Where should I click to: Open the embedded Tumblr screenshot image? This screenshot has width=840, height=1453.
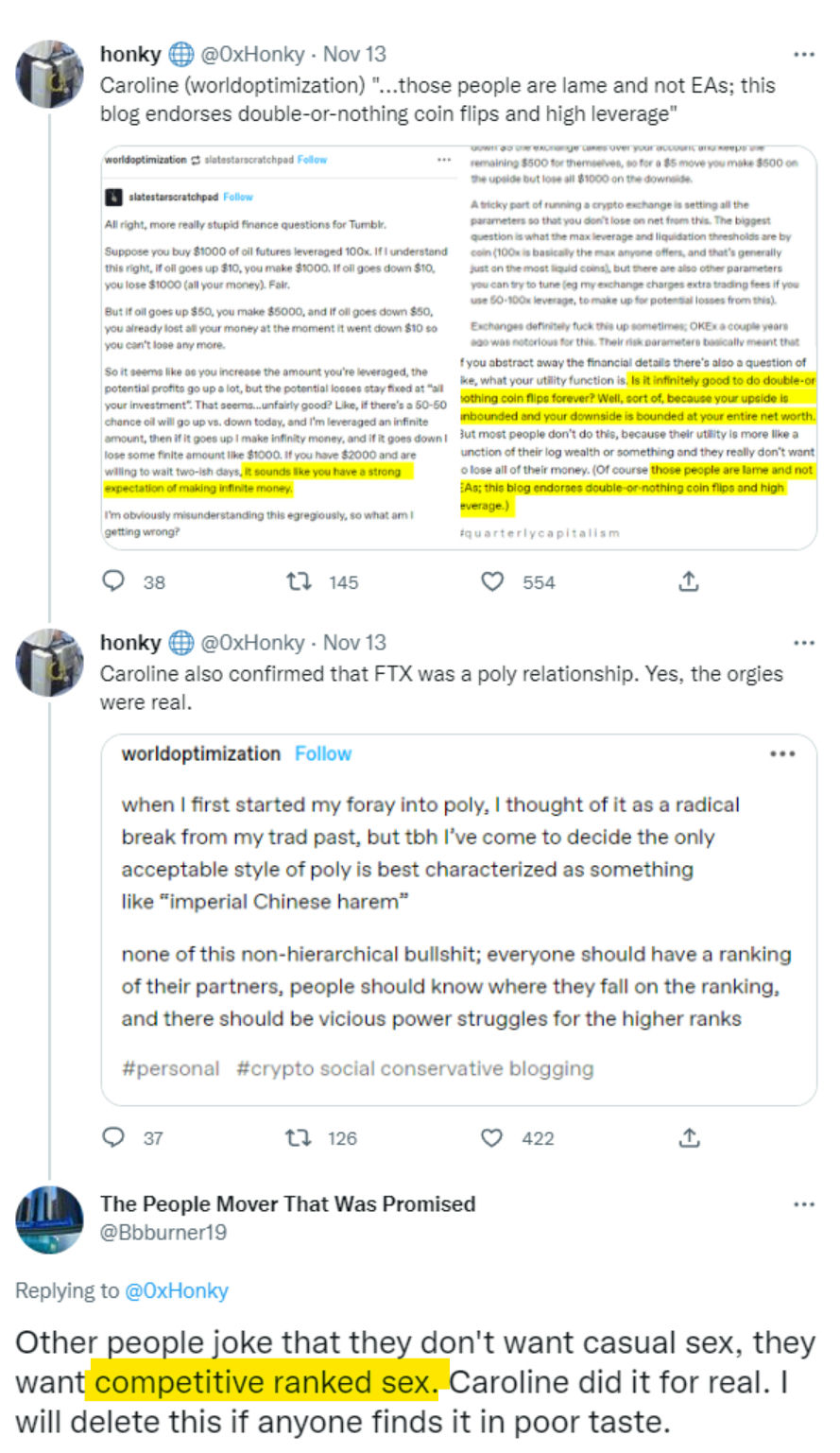click(459, 347)
